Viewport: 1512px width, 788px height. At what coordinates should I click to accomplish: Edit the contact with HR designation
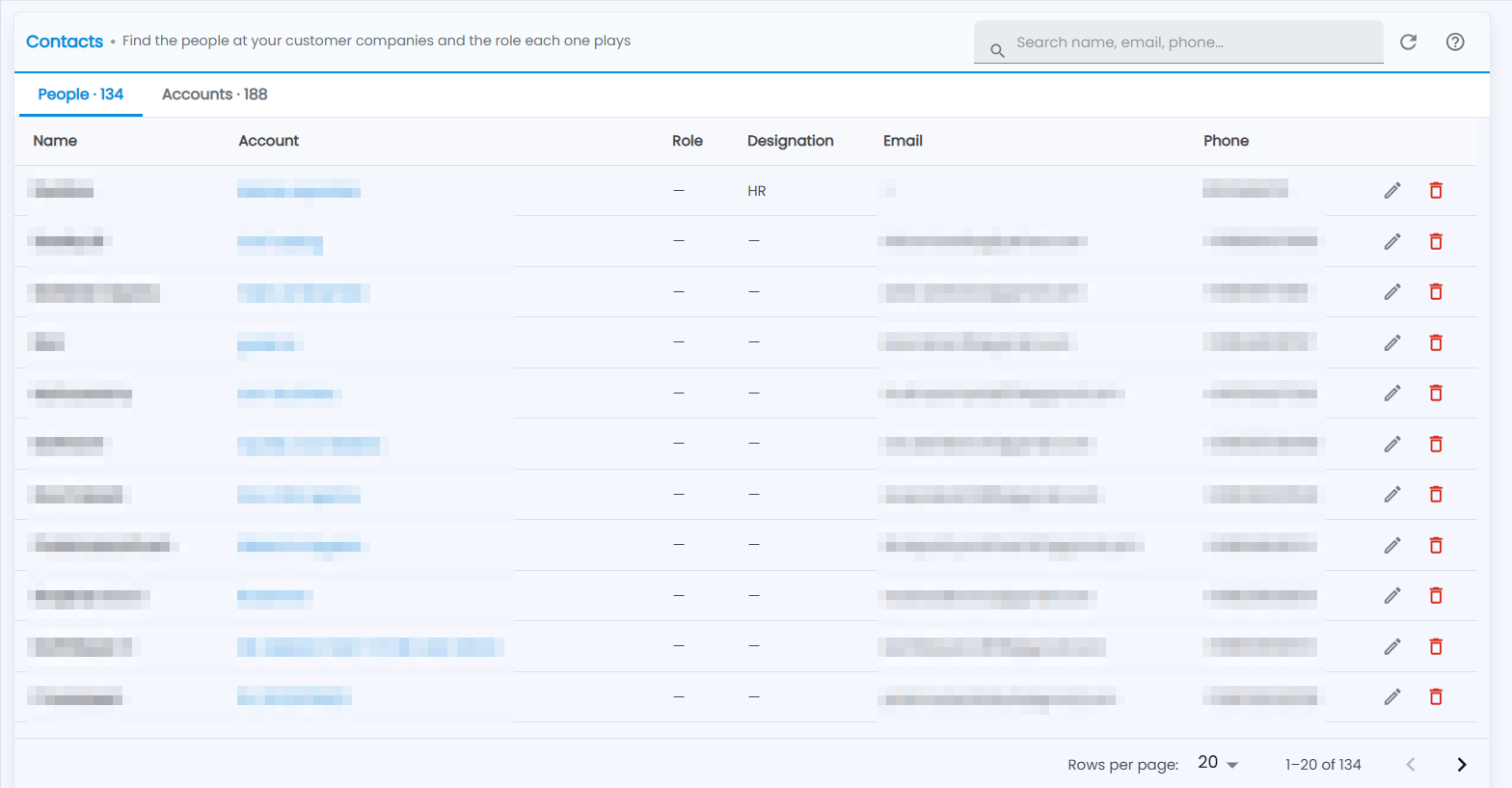pyautogui.click(x=1391, y=190)
